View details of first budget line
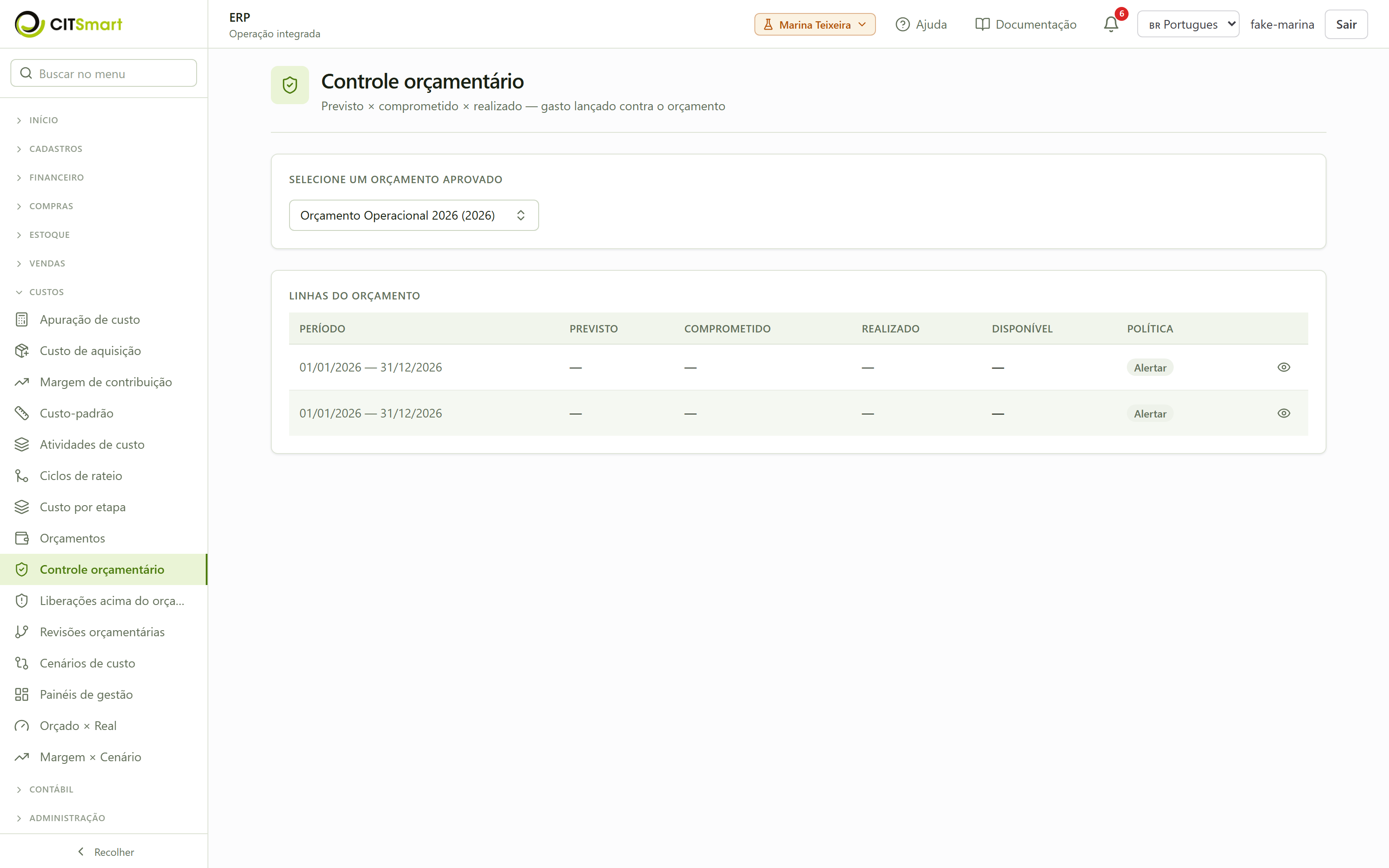Image resolution: width=1389 pixels, height=868 pixels. pos(1284,368)
